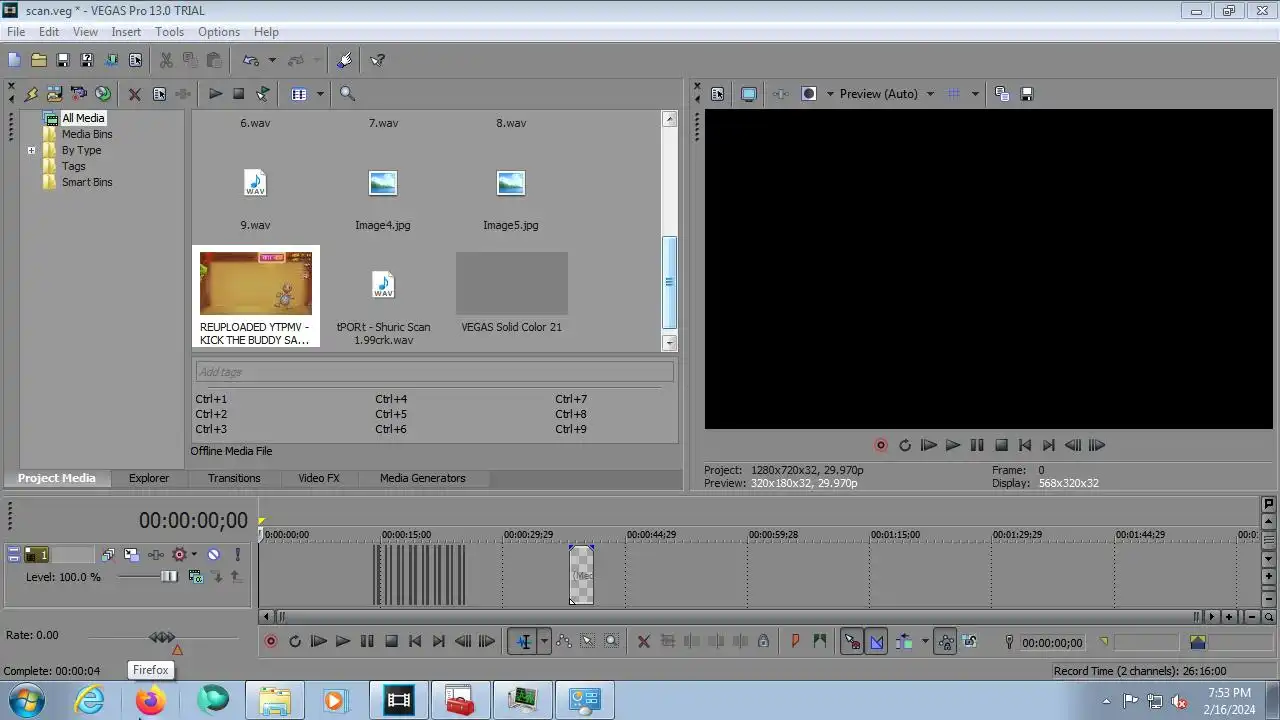The height and width of the screenshot is (720, 1280).
Task: Select the Envelope Edit tool
Action: (564, 642)
